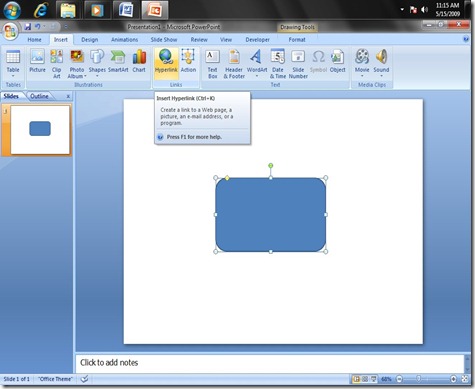This screenshot has width=475, height=389.
Task: Show hidden tray icons arrow
Action: pyautogui.click(x=402, y=9)
